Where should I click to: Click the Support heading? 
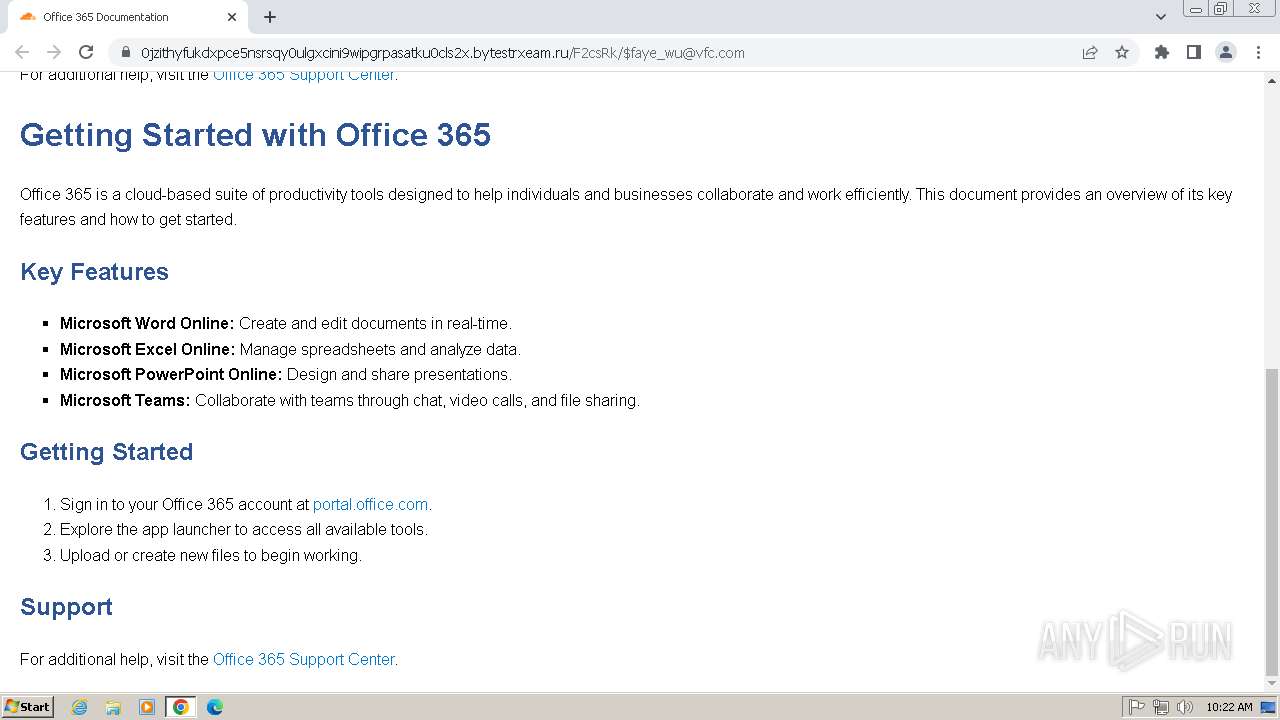tap(66, 607)
